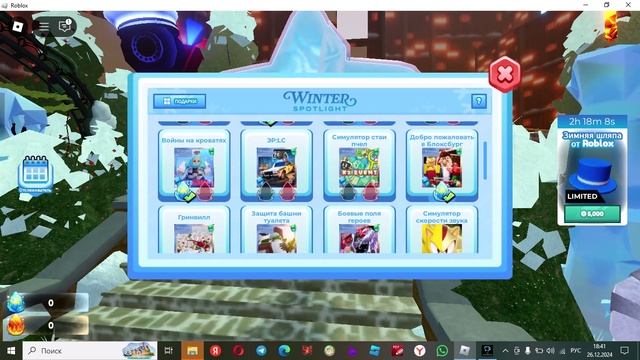Open WhatsApp from the taskbar
Viewport: 640px width, 360px height.
click(x=442, y=351)
